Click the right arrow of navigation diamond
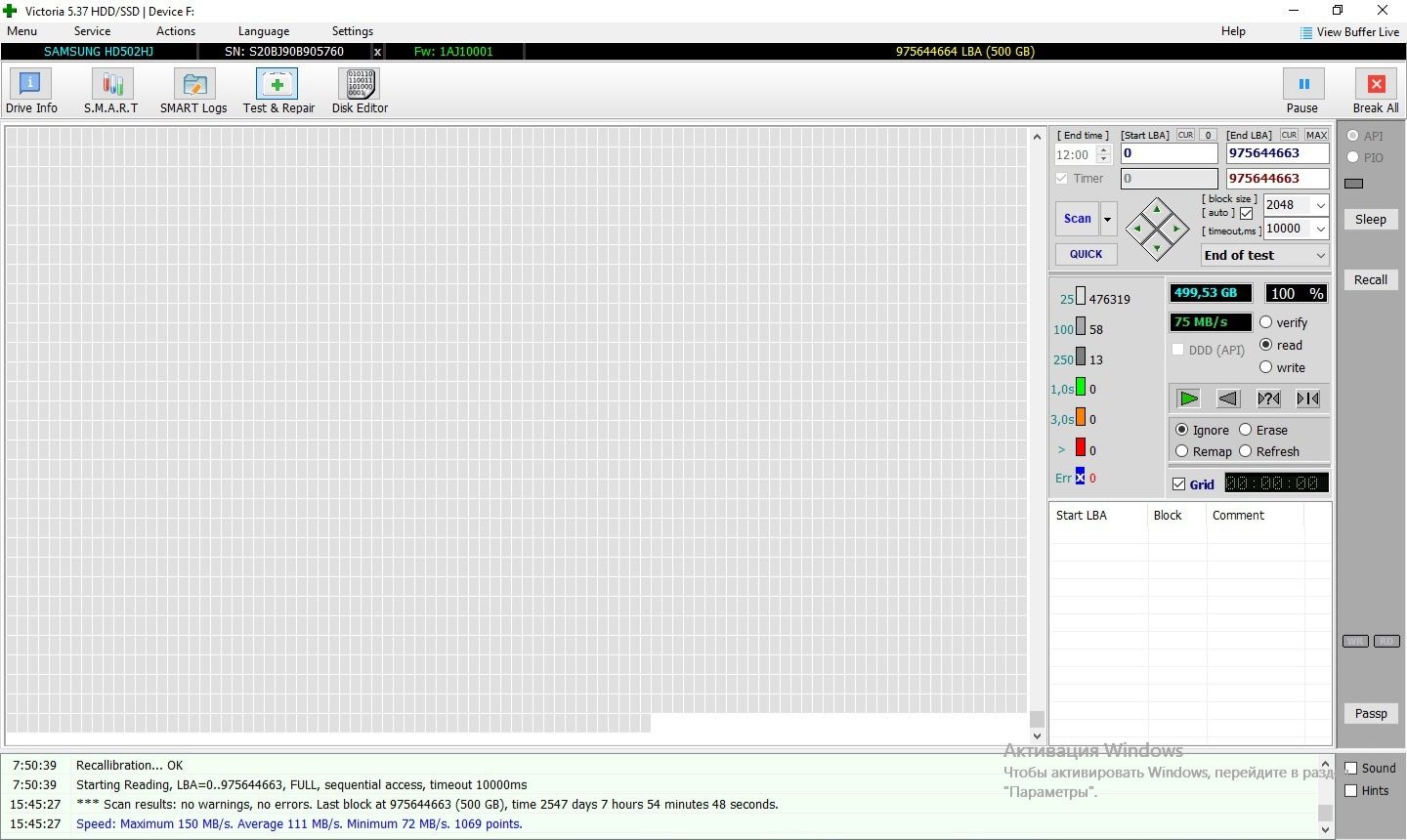Screen dimensions: 1407x840 click(1176, 230)
